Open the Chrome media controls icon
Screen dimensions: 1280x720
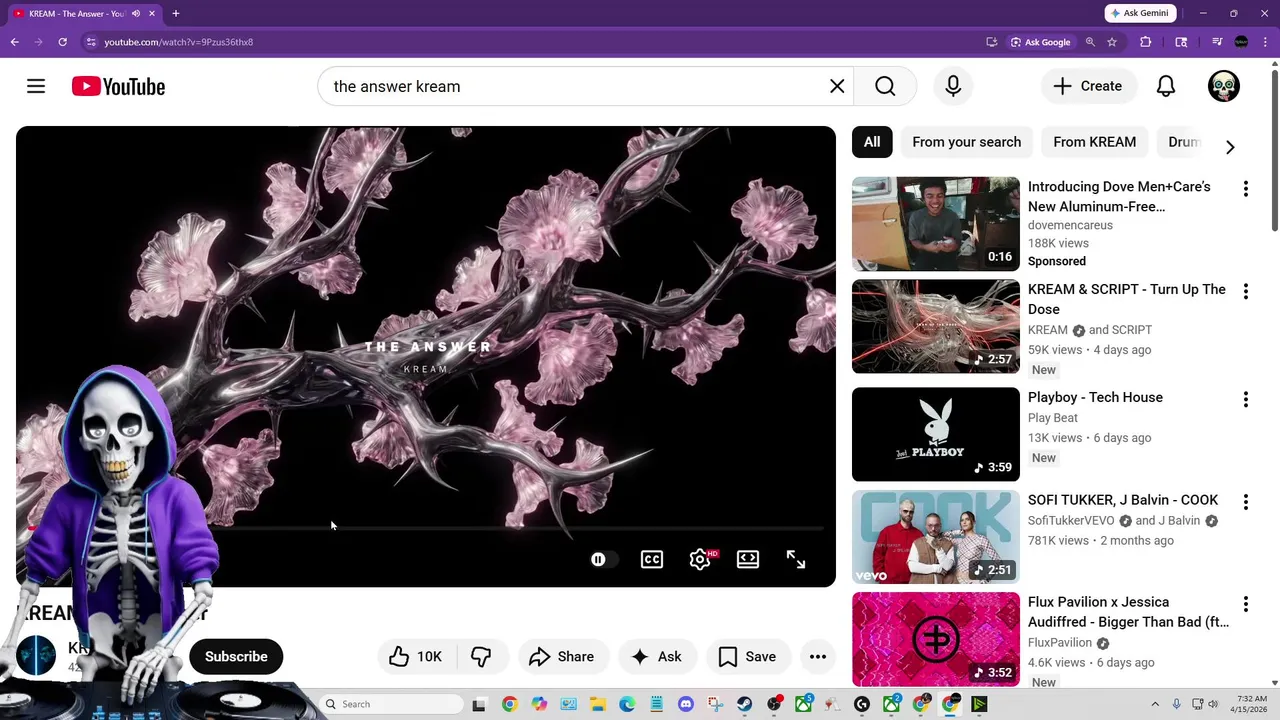coord(1217,42)
